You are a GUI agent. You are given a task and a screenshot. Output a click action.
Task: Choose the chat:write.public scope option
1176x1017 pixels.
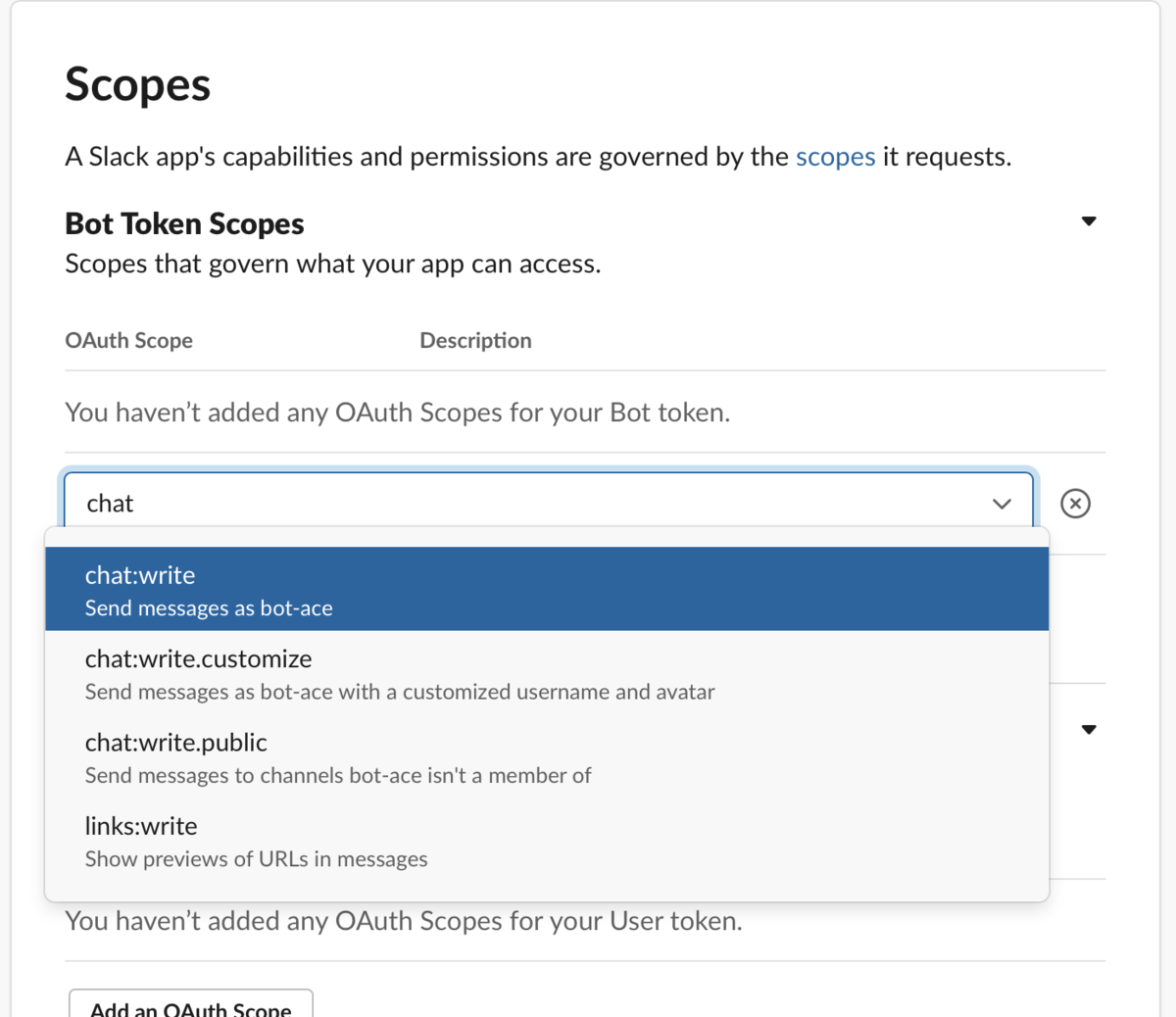coord(547,757)
